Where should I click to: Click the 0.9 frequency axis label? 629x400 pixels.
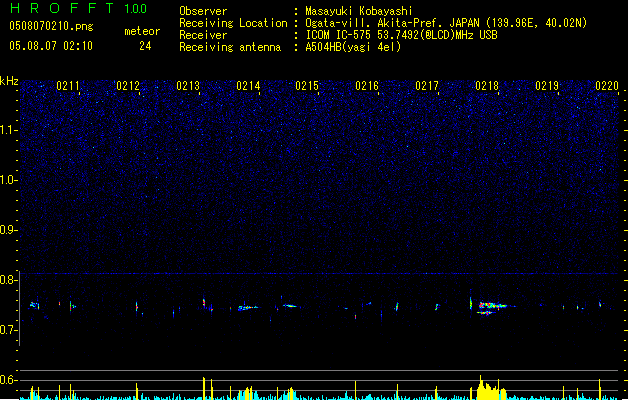(x=8, y=230)
